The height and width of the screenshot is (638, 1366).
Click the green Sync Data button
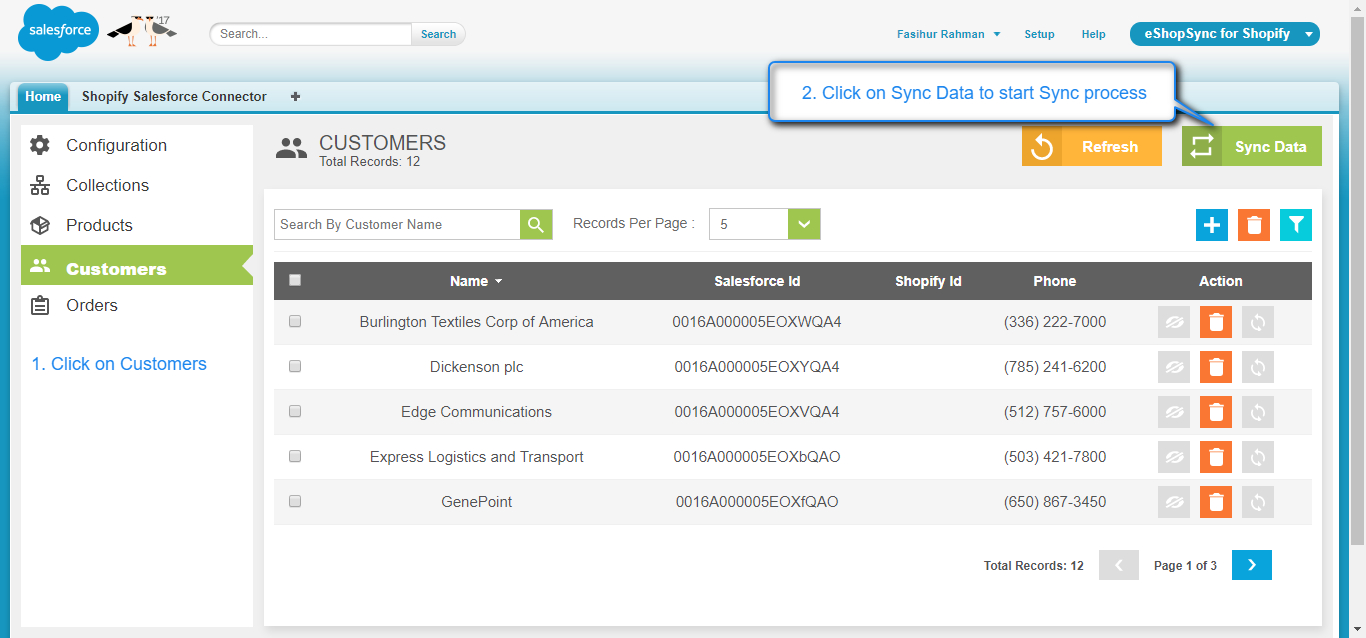click(x=1252, y=146)
